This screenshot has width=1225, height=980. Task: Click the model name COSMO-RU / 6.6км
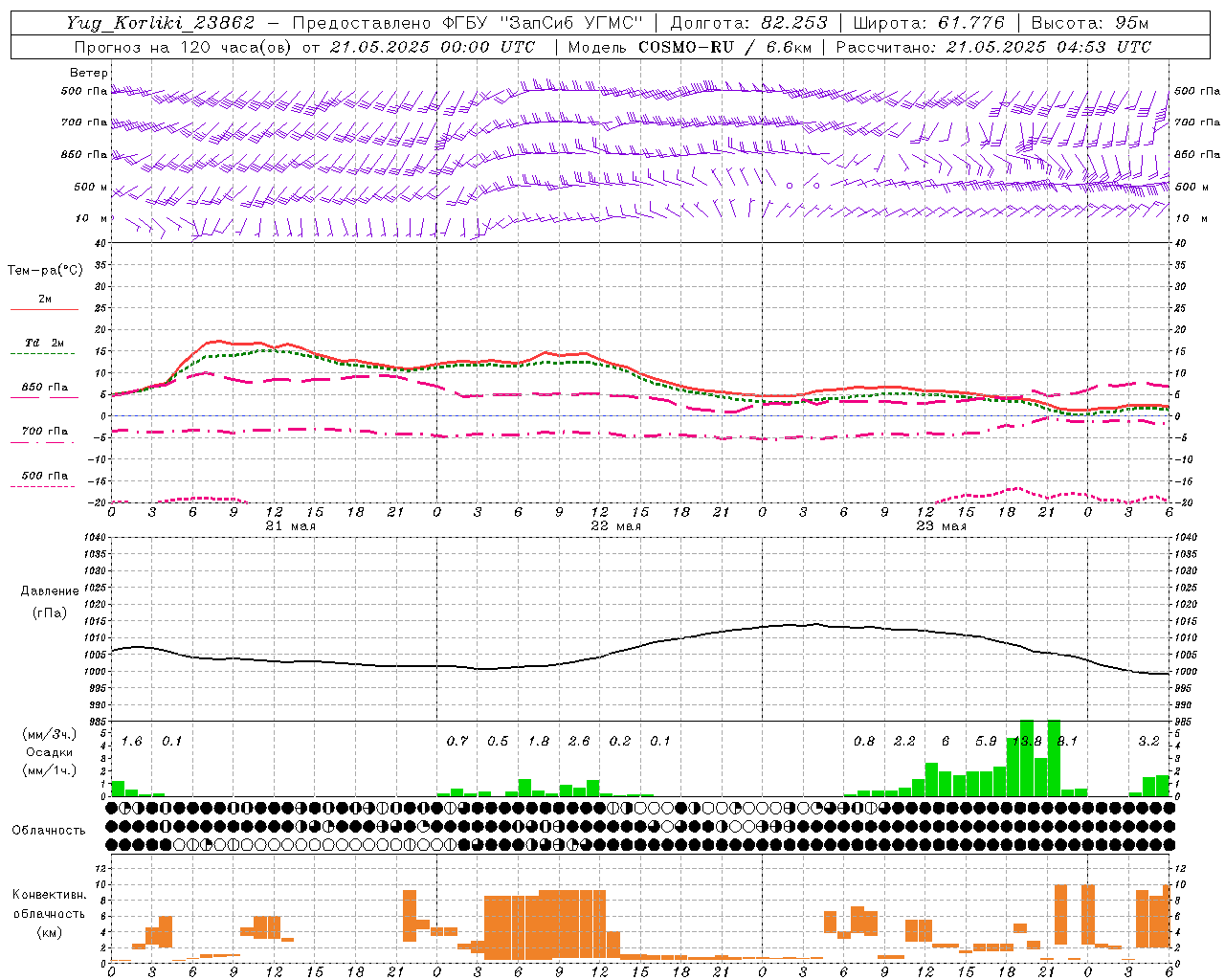click(724, 47)
